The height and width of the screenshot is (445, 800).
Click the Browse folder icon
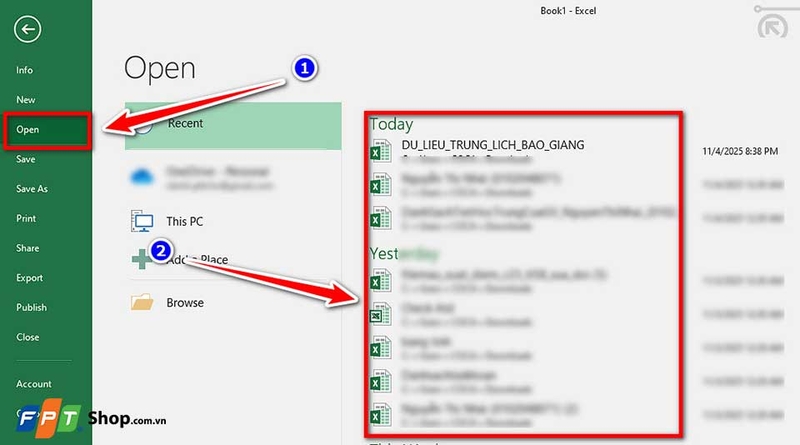(142, 302)
